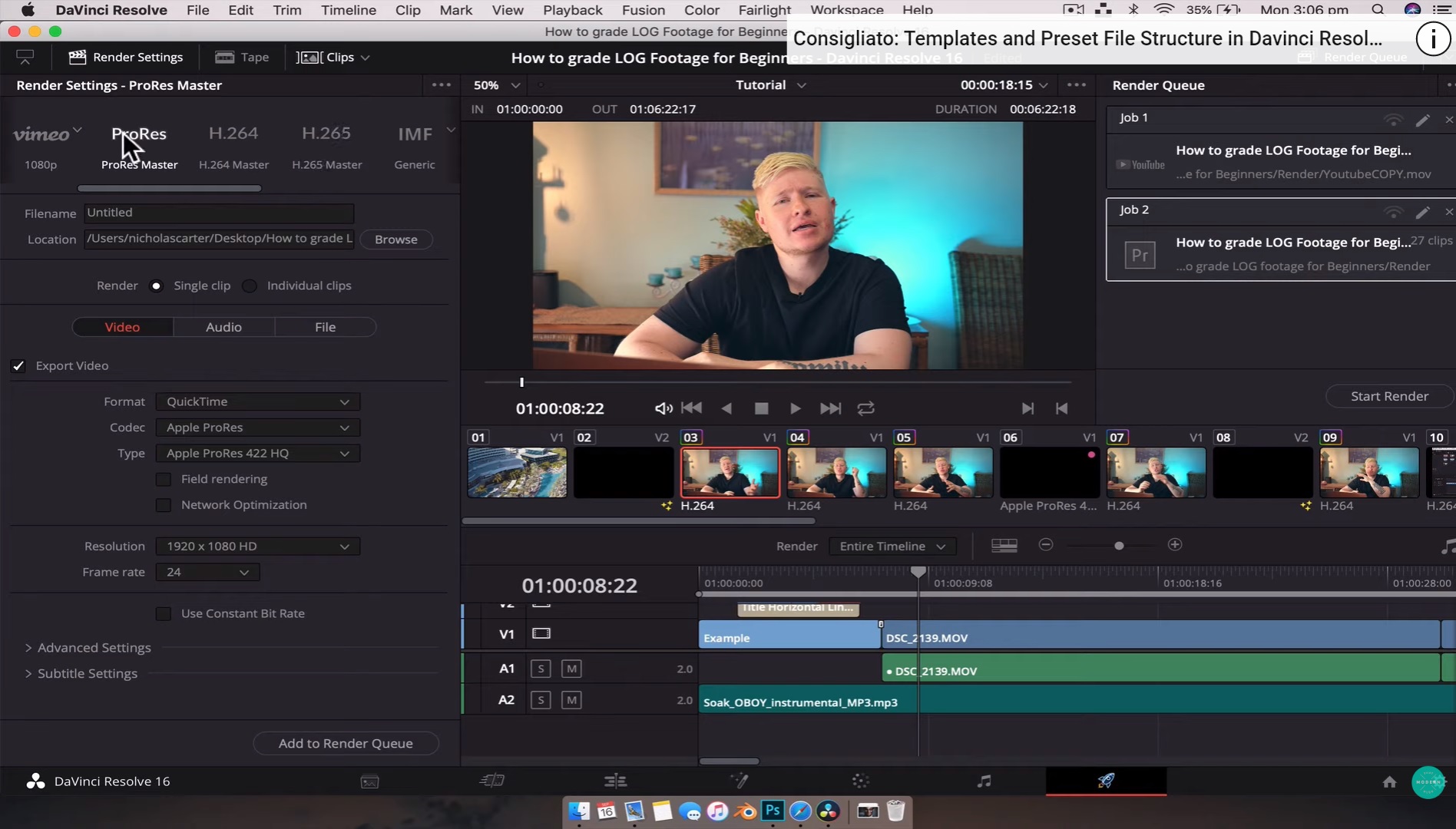Play in reverse in the viewer
The height and width of the screenshot is (829, 1456).
[x=726, y=408]
